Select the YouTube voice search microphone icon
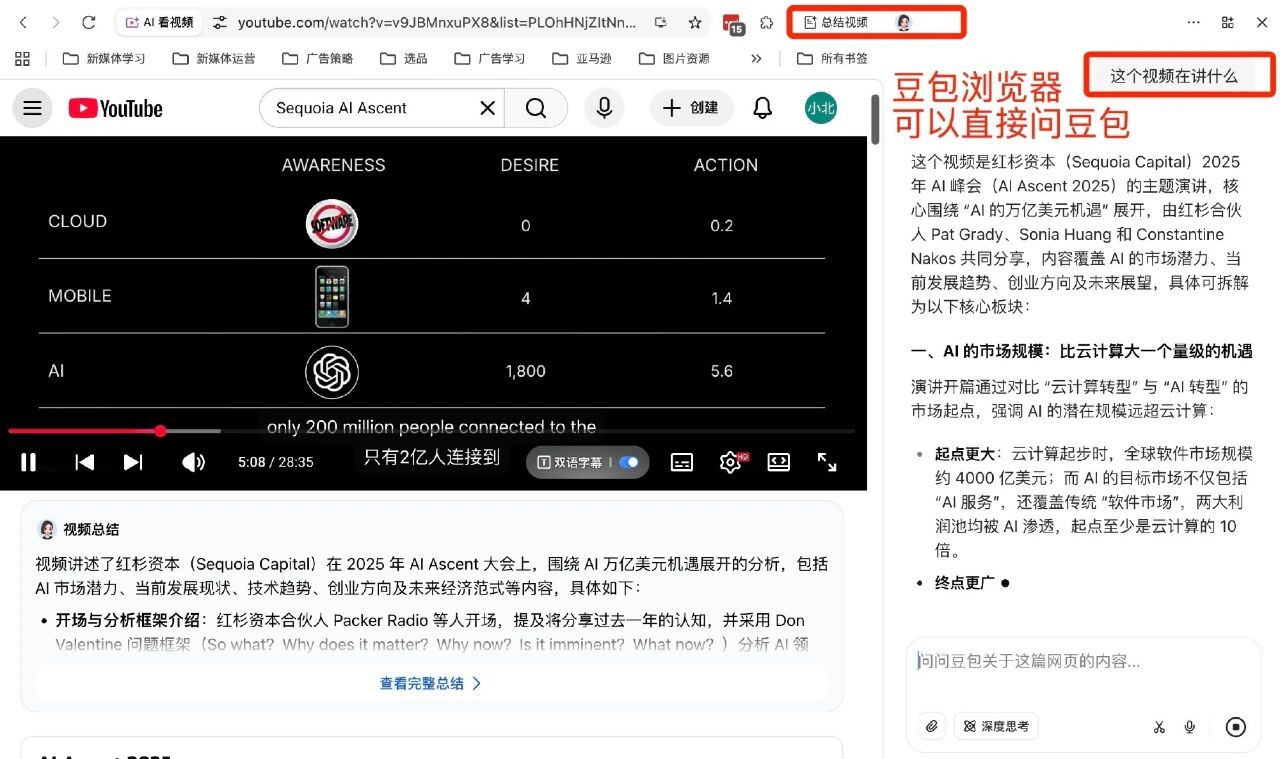This screenshot has width=1280, height=759. tap(604, 107)
